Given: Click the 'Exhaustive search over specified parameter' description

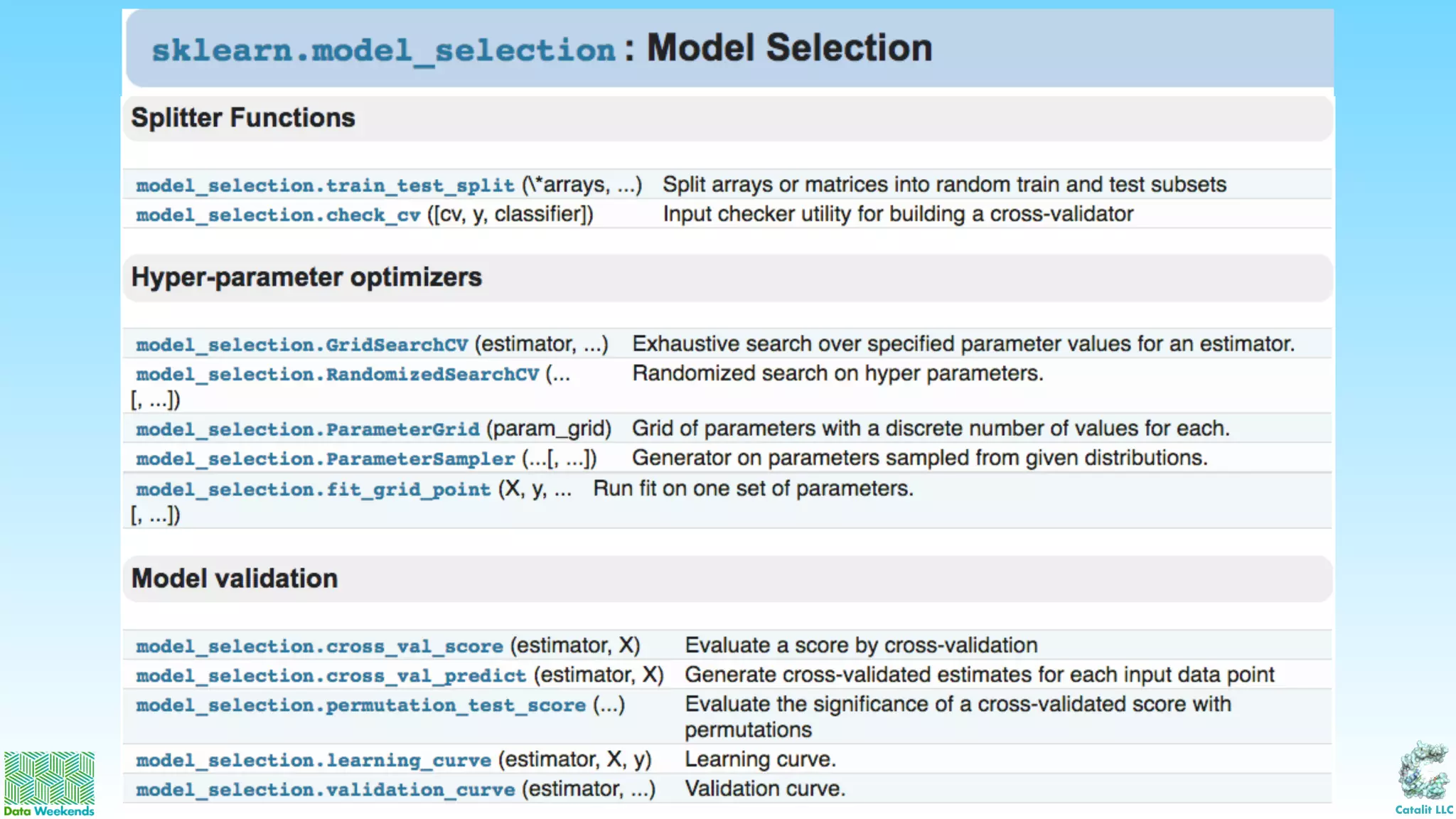Looking at the screenshot, I should 963,344.
